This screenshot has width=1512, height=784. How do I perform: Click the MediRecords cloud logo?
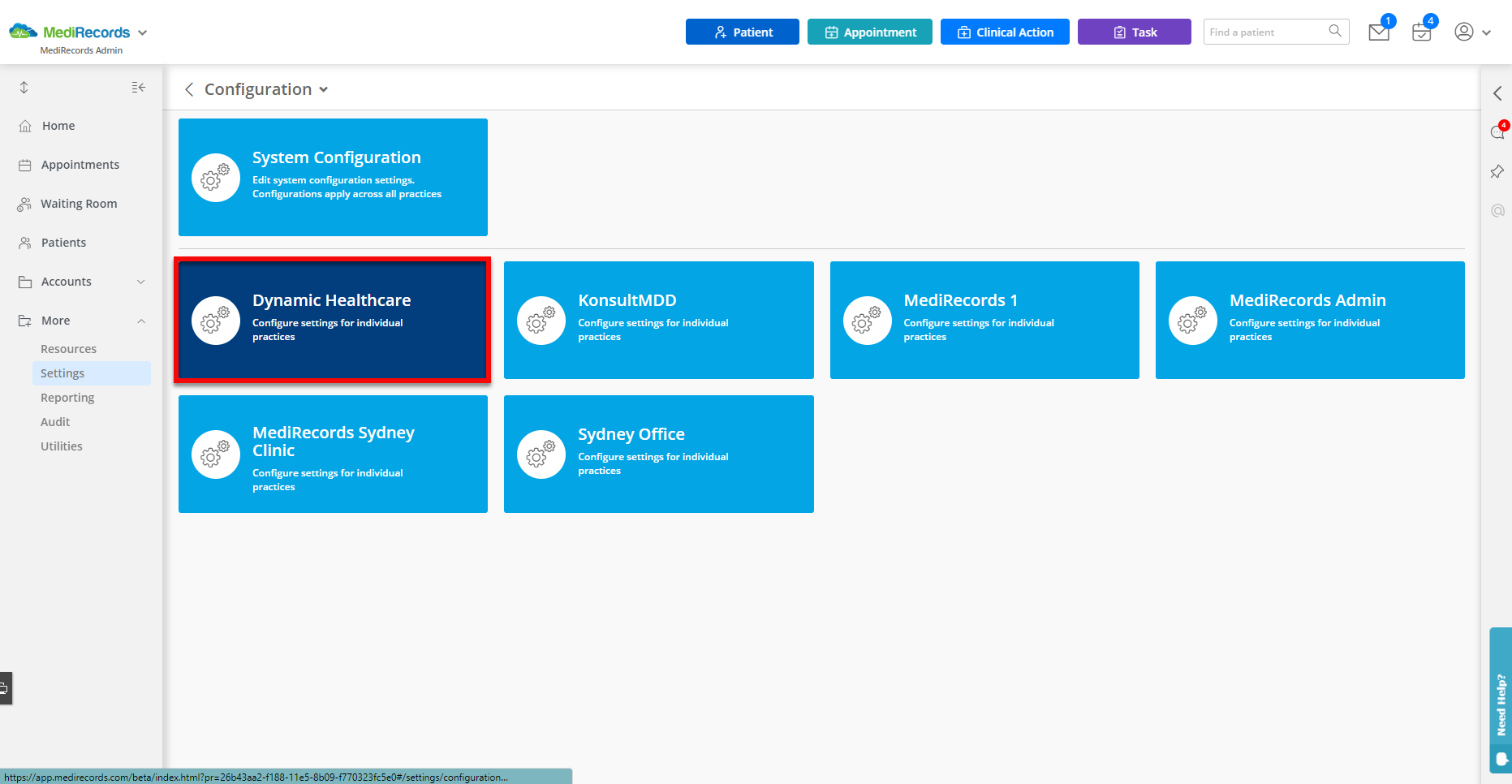pos(24,32)
